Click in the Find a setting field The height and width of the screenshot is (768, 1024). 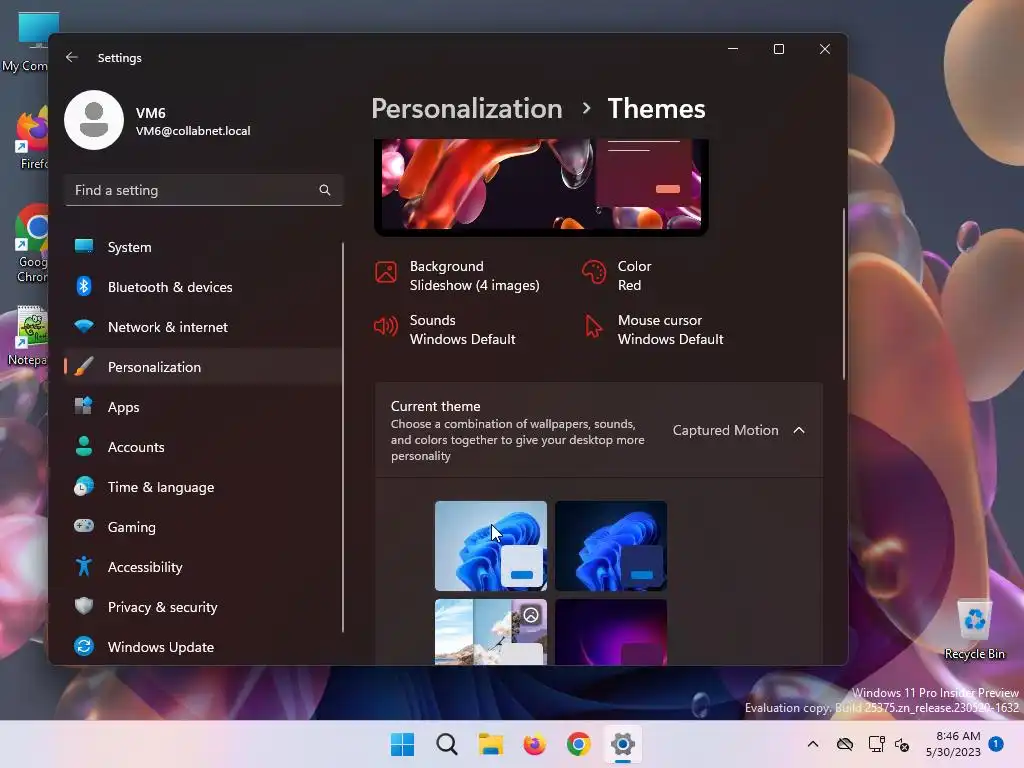point(204,190)
